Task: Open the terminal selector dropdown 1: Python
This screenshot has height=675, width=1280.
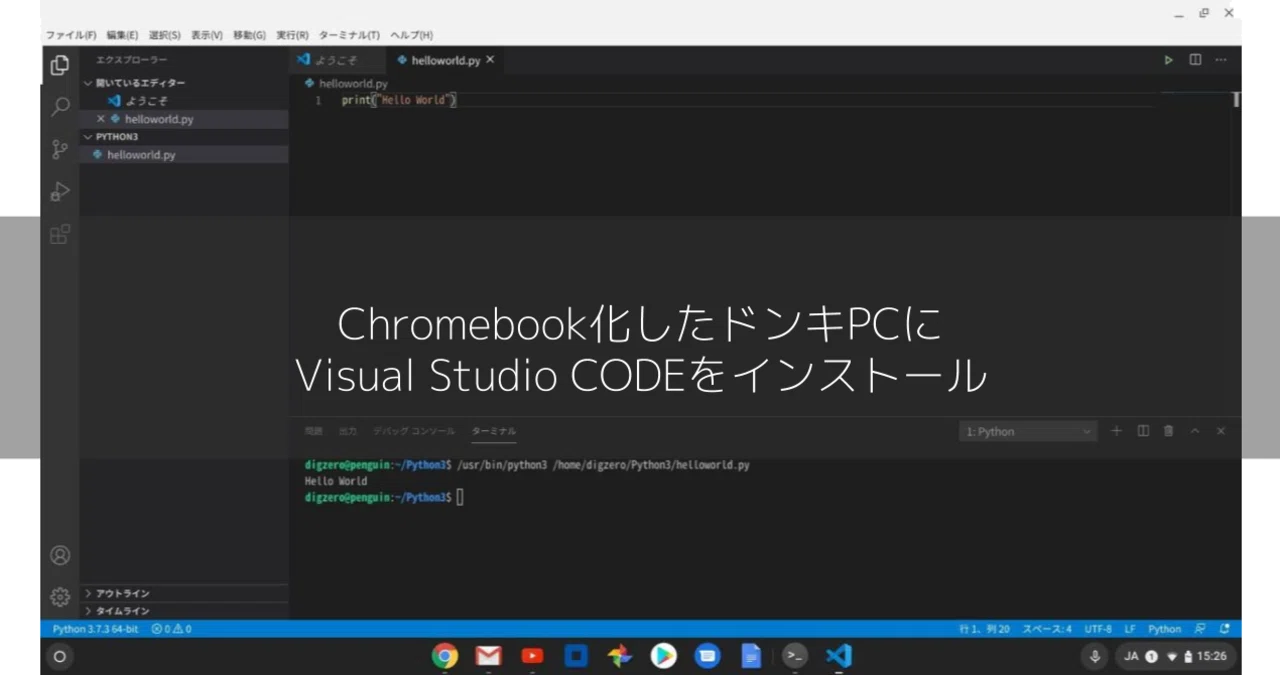Action: (x=1028, y=432)
